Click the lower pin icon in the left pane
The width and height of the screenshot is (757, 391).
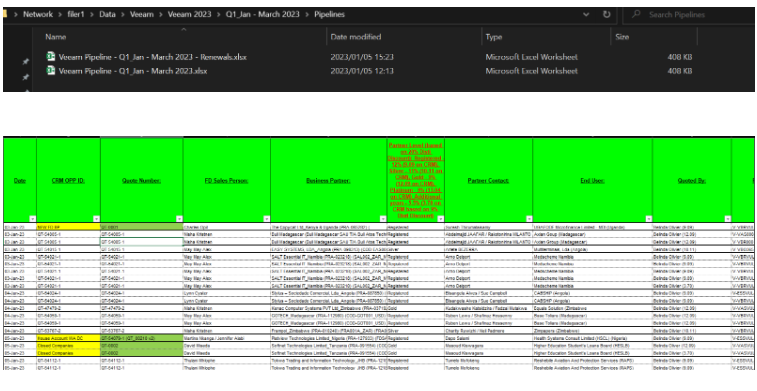(26, 77)
